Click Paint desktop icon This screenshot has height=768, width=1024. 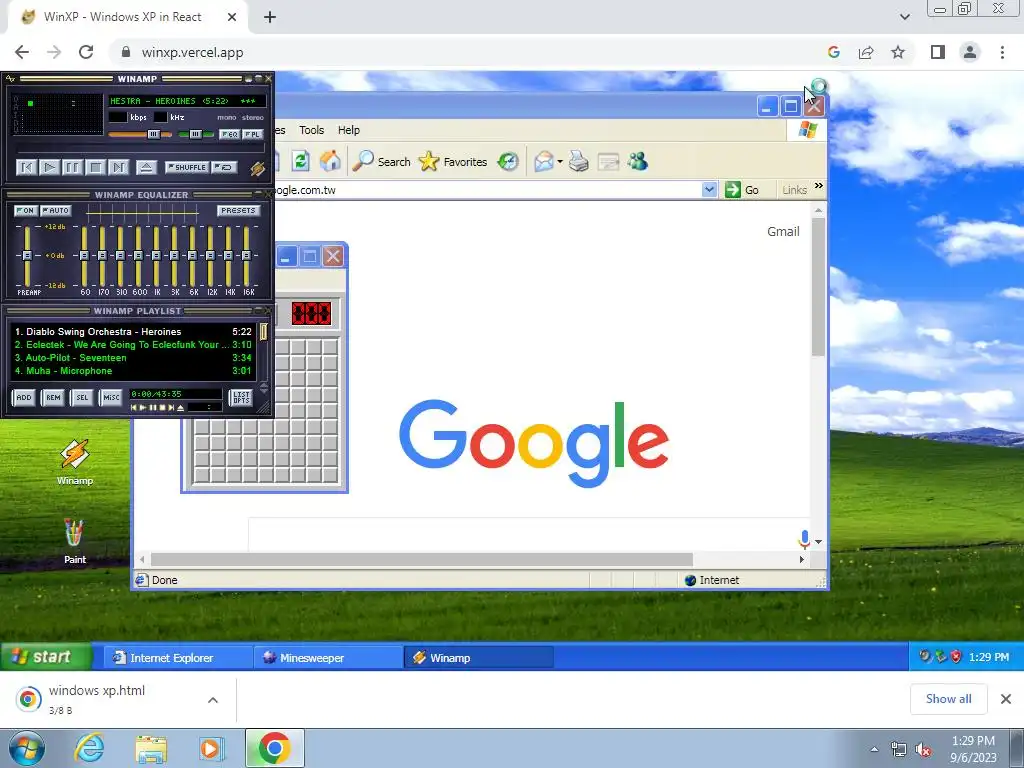click(x=74, y=541)
